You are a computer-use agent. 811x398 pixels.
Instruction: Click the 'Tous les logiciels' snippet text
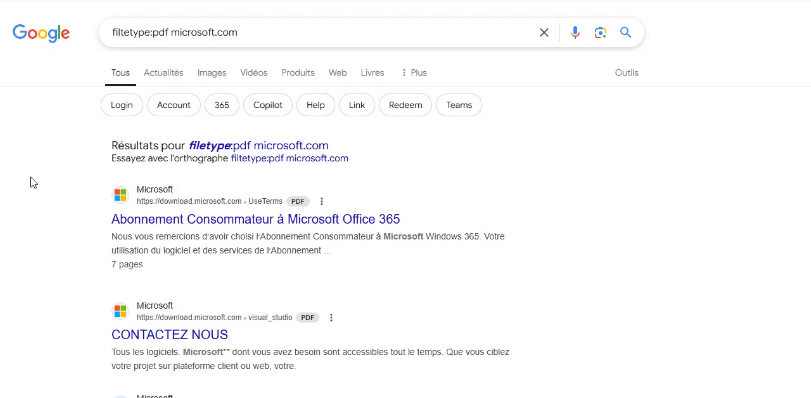(x=310, y=359)
